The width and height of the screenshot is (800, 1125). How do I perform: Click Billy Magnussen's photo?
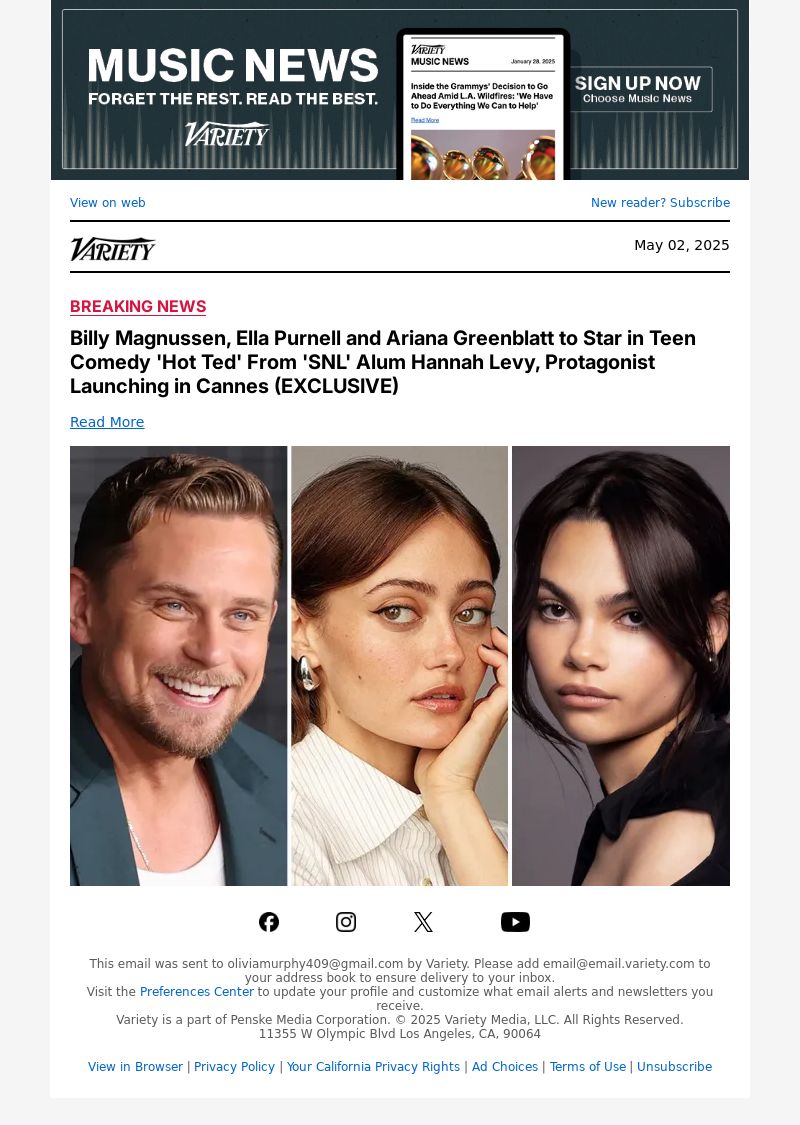pos(179,666)
